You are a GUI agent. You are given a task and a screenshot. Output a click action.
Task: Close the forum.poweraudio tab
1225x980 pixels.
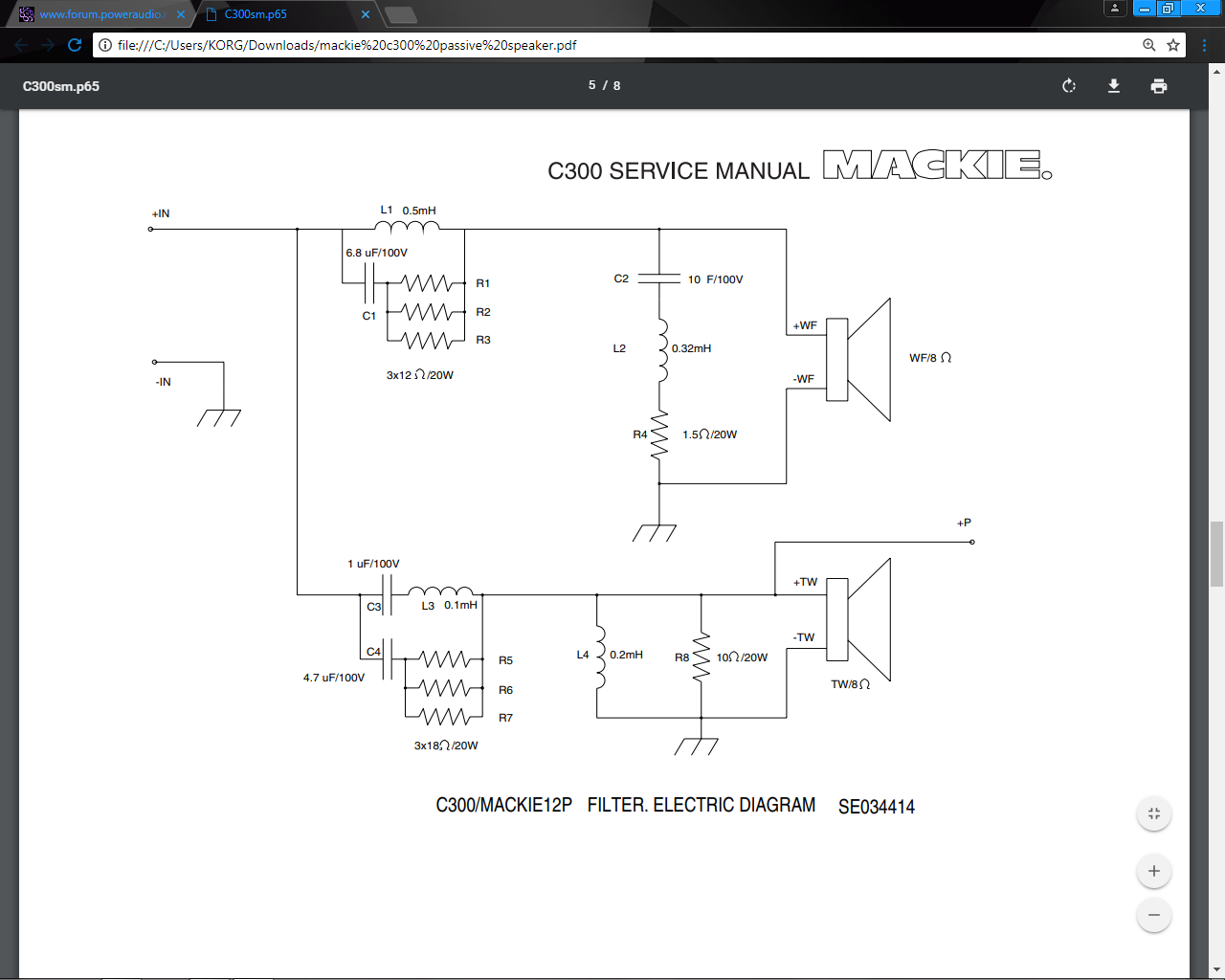[x=181, y=14]
